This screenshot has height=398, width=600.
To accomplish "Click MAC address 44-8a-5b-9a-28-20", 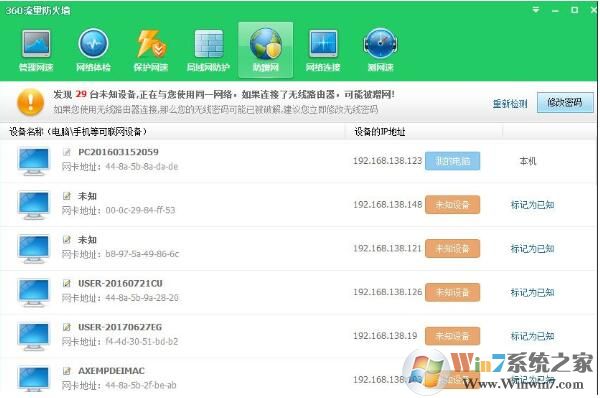I will [142, 298].
